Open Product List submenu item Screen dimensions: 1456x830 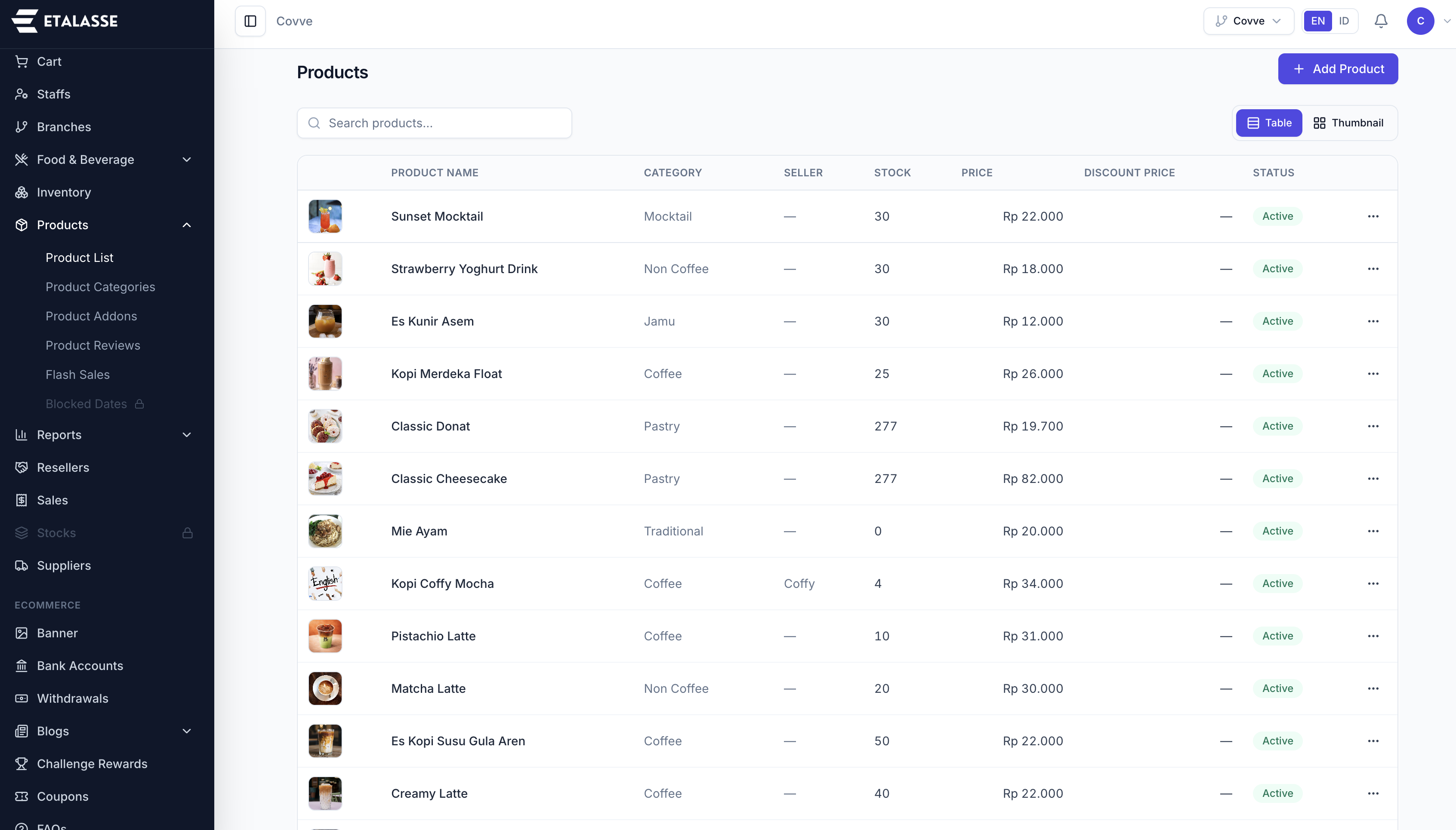click(x=79, y=258)
